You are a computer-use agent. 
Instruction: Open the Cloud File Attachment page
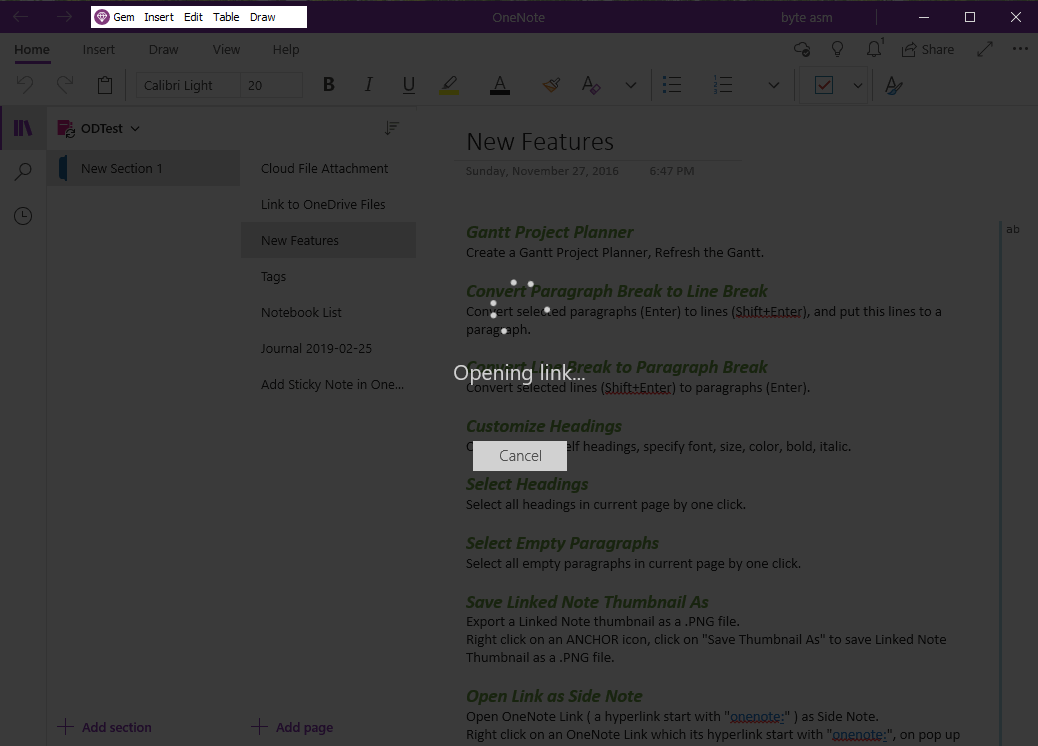point(328,168)
